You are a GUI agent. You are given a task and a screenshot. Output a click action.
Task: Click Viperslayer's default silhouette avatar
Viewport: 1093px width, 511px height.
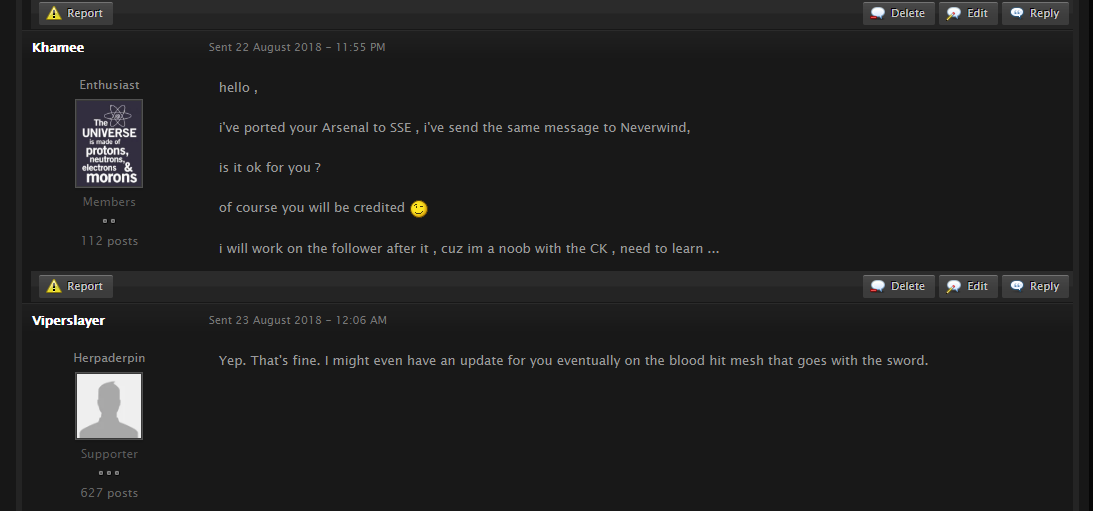coord(109,406)
